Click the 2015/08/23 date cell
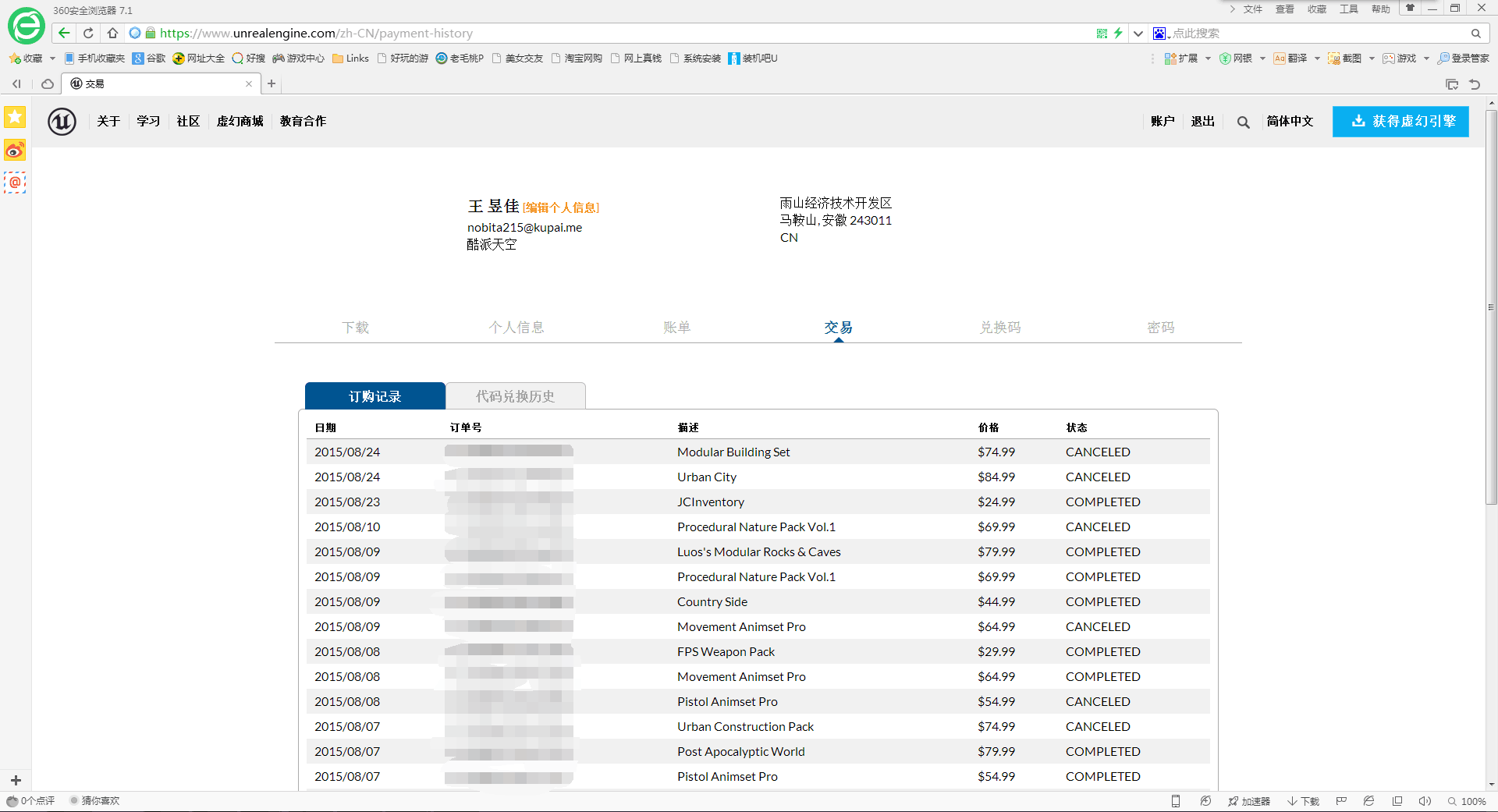This screenshot has height=812, width=1498. pyautogui.click(x=347, y=502)
